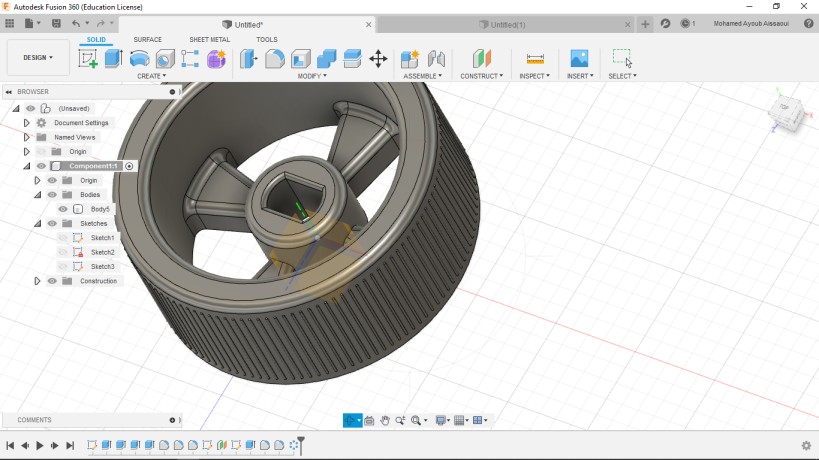The height and width of the screenshot is (460, 819).
Task: Click the Save icon
Action: coord(56,23)
